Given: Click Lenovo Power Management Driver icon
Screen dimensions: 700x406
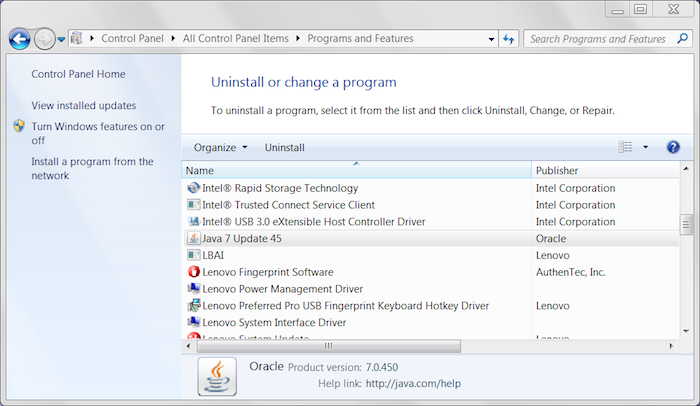Looking at the screenshot, I should click(x=193, y=289).
